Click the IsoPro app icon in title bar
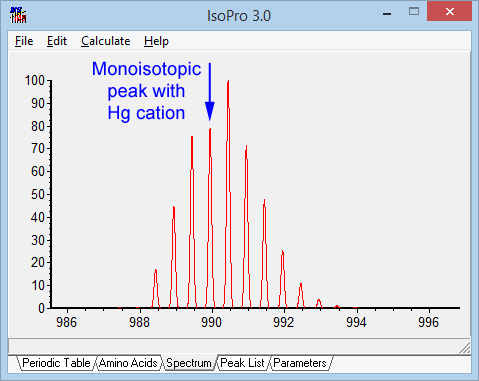This screenshot has width=479, height=381. (x=18, y=15)
